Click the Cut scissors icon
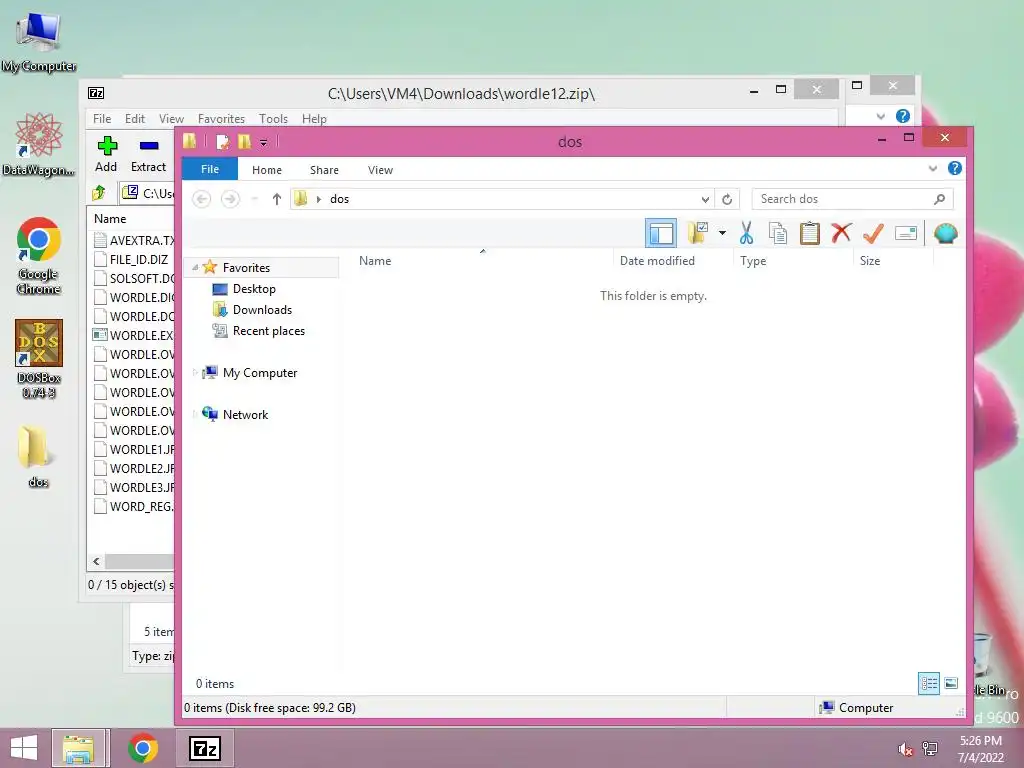 pyautogui.click(x=746, y=233)
